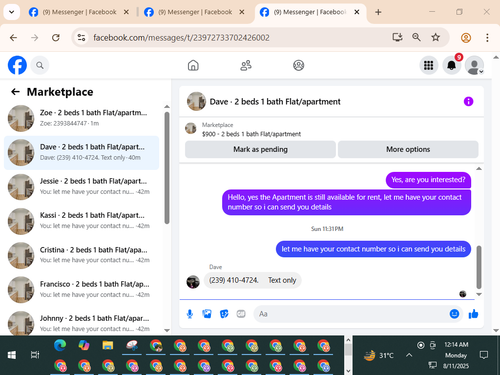
Task: Open the Windows notification center icon
Action: (x=484, y=355)
